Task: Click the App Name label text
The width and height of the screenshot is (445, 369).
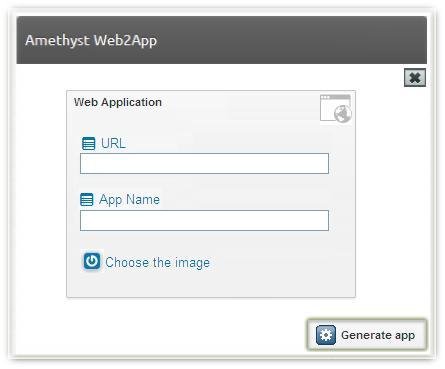Action: [129, 200]
